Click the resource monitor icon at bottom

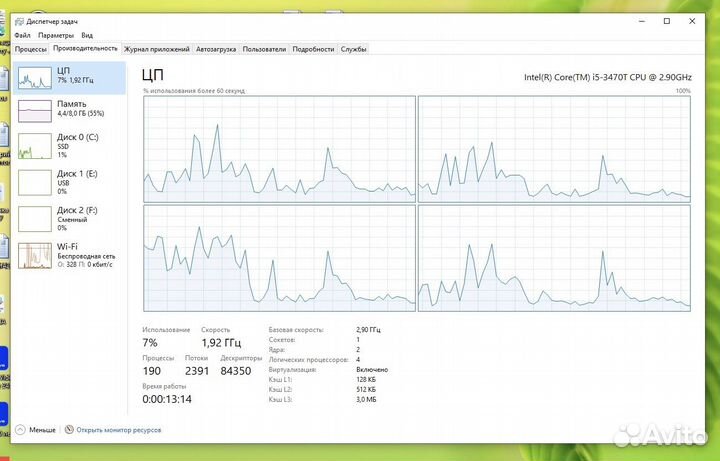69,430
